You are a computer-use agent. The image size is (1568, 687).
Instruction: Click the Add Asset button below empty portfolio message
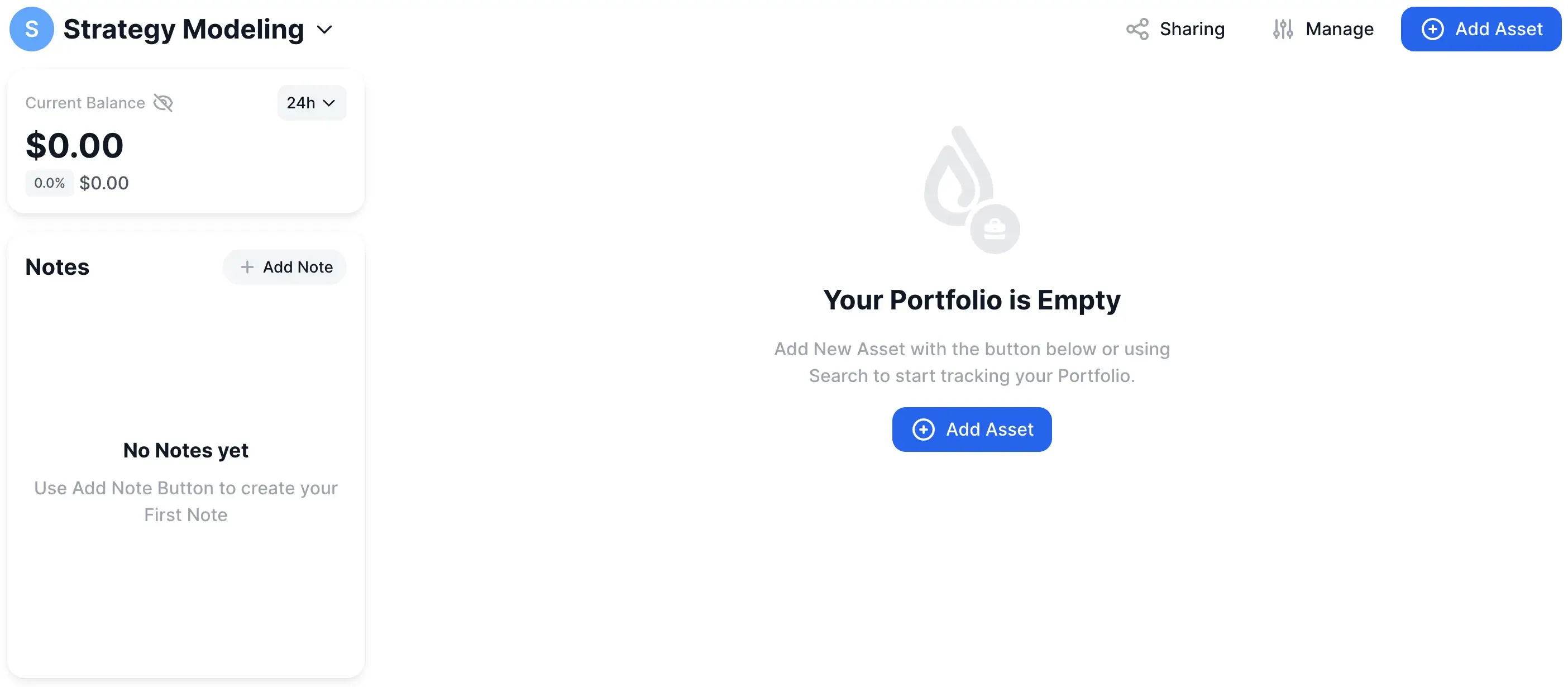pos(972,430)
